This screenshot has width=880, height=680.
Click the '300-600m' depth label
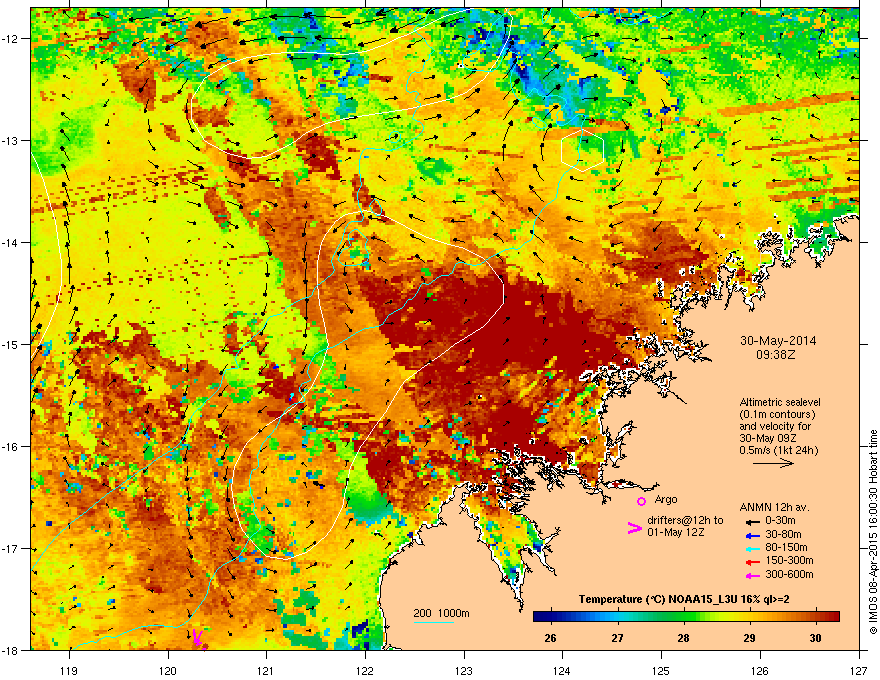(790, 575)
